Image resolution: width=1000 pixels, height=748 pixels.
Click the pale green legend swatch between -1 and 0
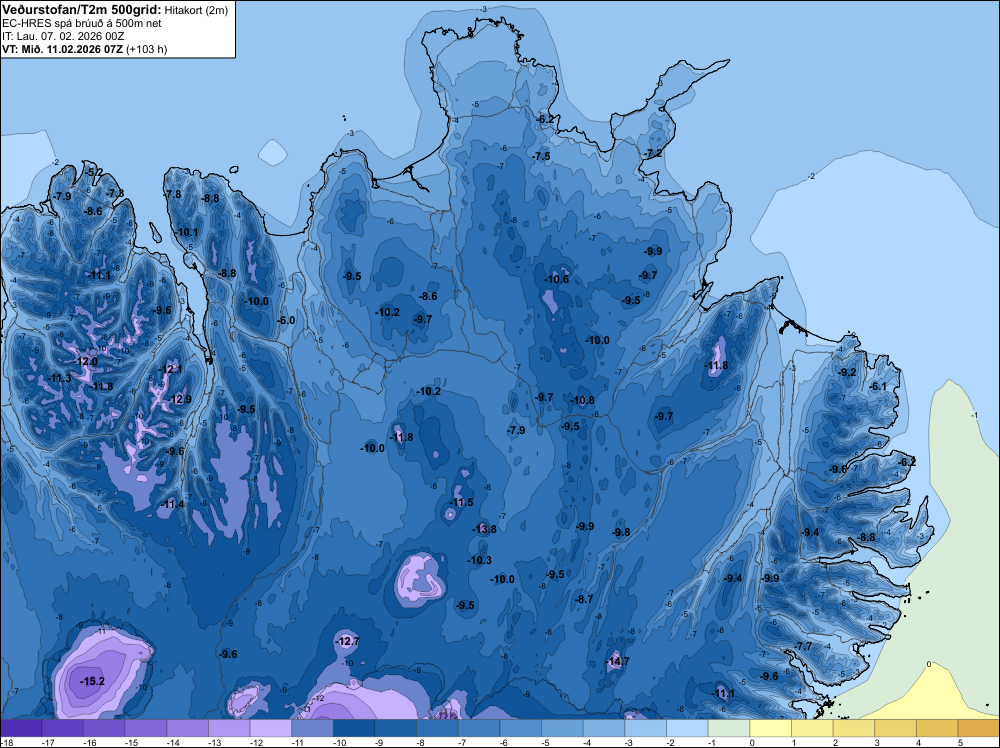(729, 728)
